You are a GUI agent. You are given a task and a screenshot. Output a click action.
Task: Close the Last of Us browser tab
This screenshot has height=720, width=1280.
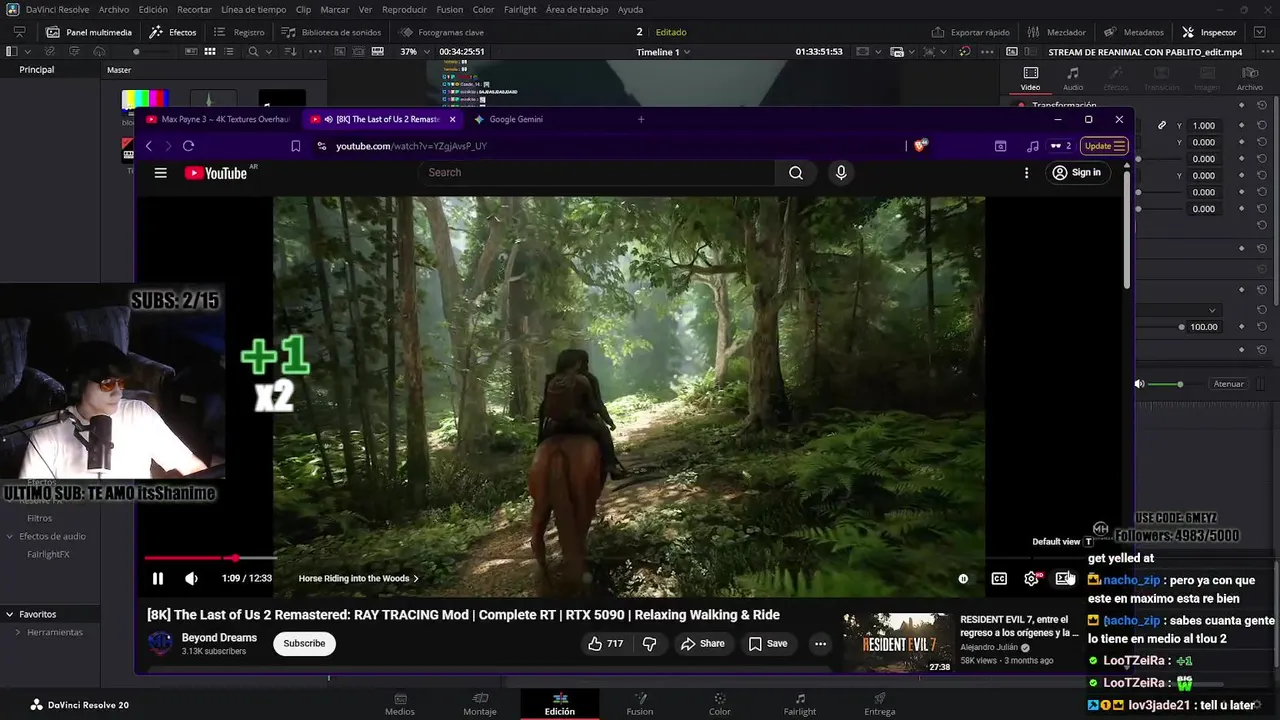(x=452, y=119)
